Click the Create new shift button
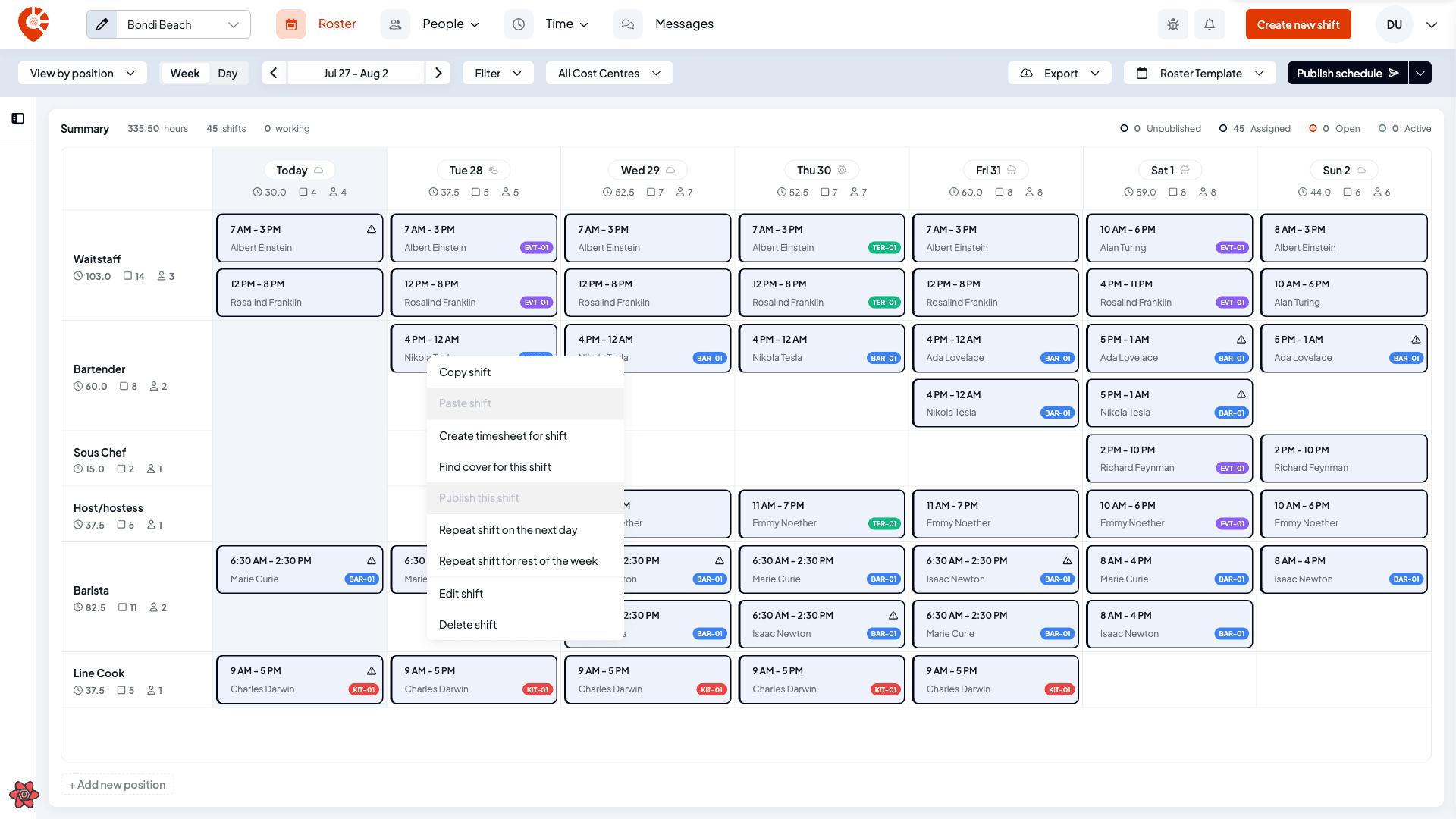 click(1298, 24)
